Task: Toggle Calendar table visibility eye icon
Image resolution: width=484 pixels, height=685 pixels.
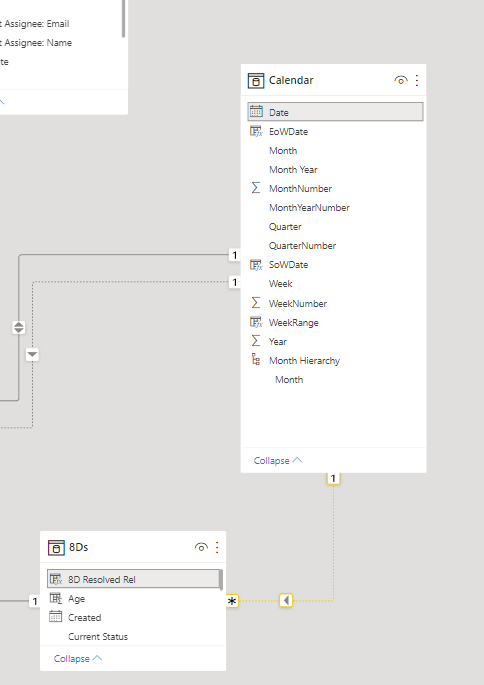Action: 401,80
